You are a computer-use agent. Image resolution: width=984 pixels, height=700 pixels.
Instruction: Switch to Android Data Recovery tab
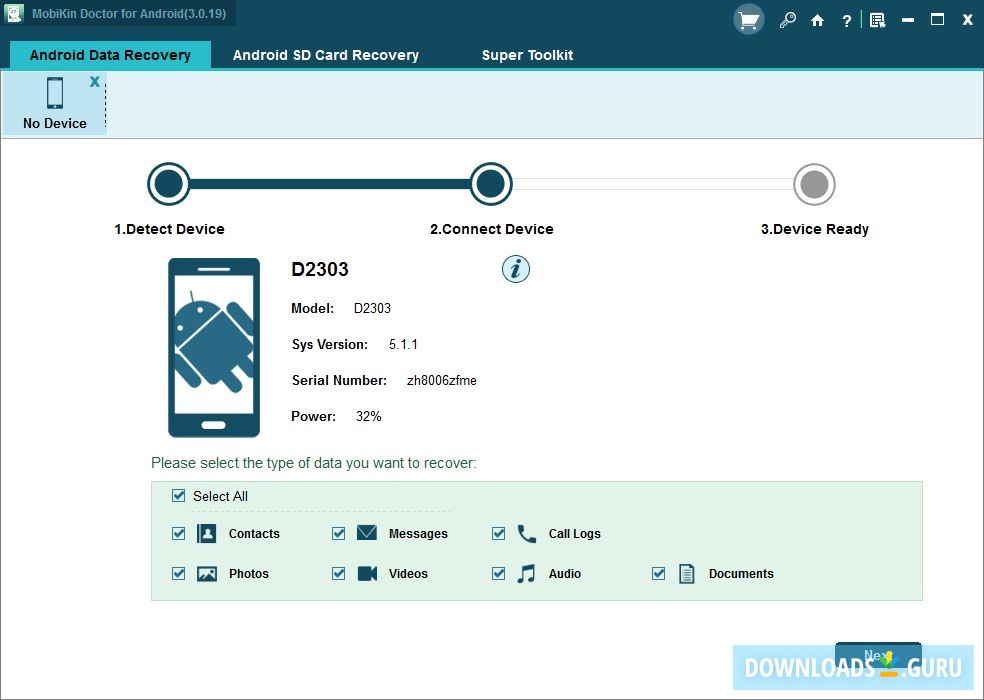pyautogui.click(x=110, y=55)
